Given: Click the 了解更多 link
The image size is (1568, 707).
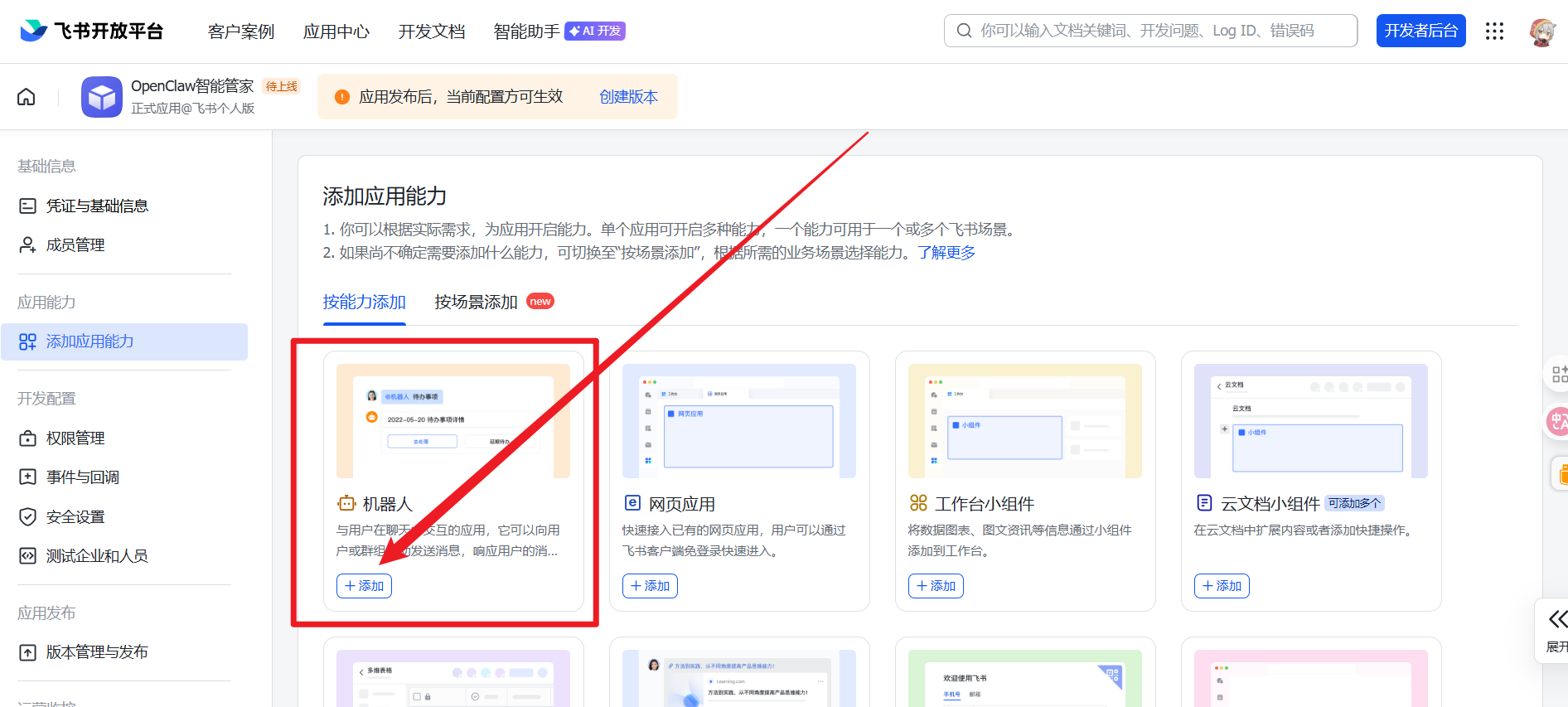Looking at the screenshot, I should (x=946, y=253).
